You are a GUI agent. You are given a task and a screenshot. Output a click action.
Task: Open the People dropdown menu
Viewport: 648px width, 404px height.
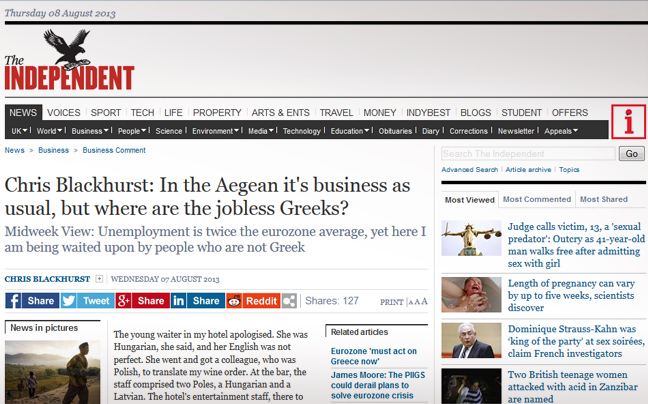[x=132, y=131]
